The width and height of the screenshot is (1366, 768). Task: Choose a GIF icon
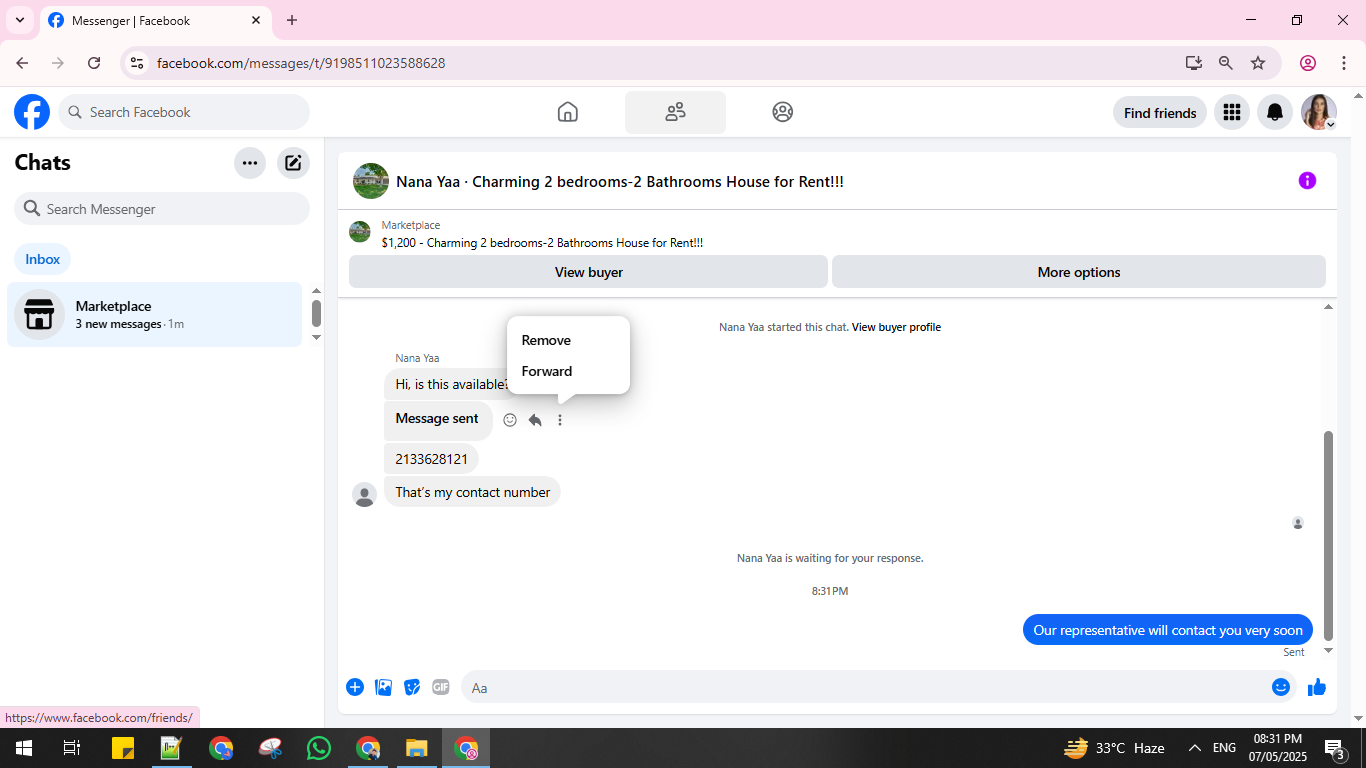tap(441, 687)
